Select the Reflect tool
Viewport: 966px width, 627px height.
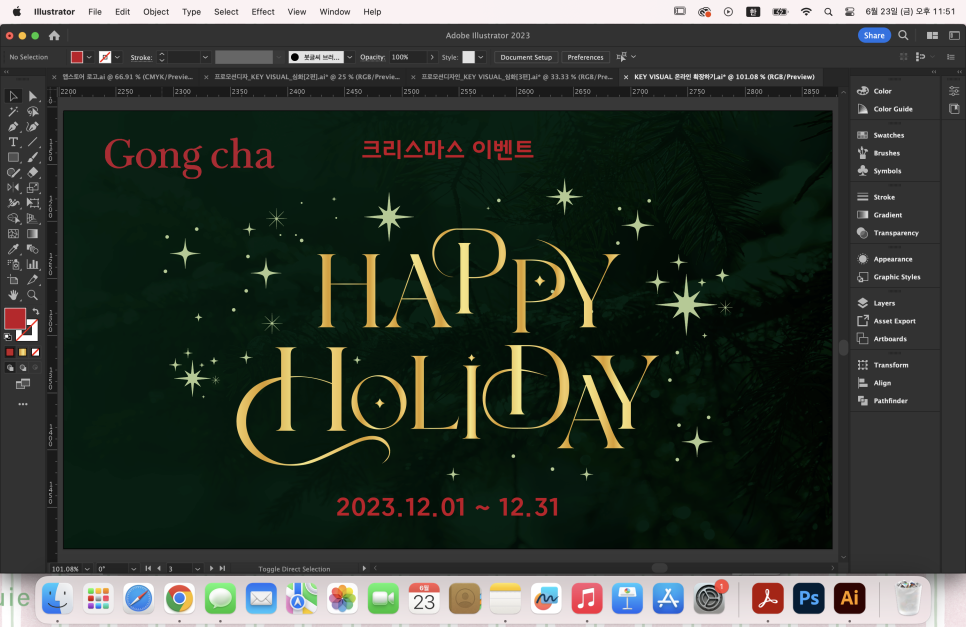(13, 188)
